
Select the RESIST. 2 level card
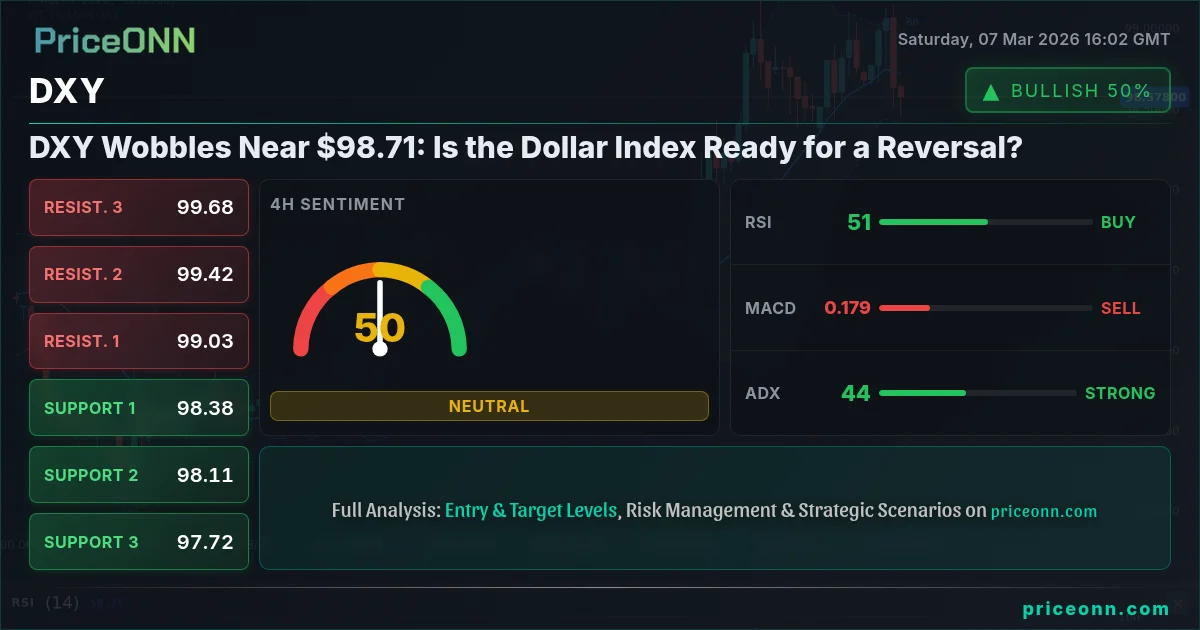coord(139,274)
